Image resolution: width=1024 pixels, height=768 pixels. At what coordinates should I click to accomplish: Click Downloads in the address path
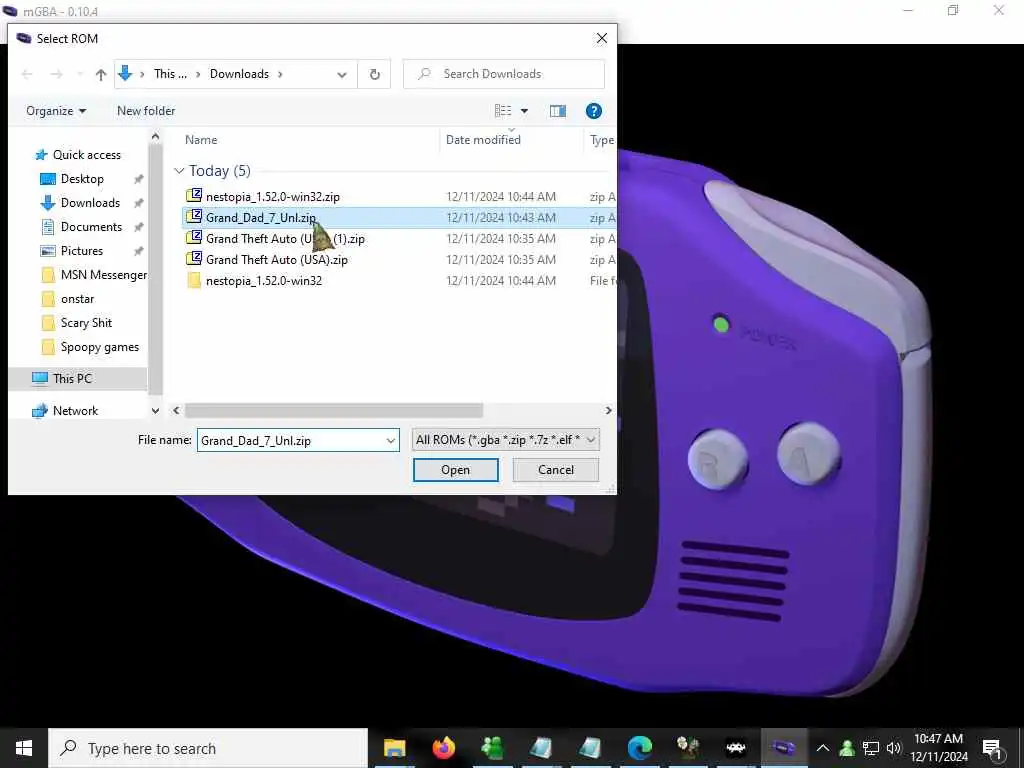tap(239, 74)
